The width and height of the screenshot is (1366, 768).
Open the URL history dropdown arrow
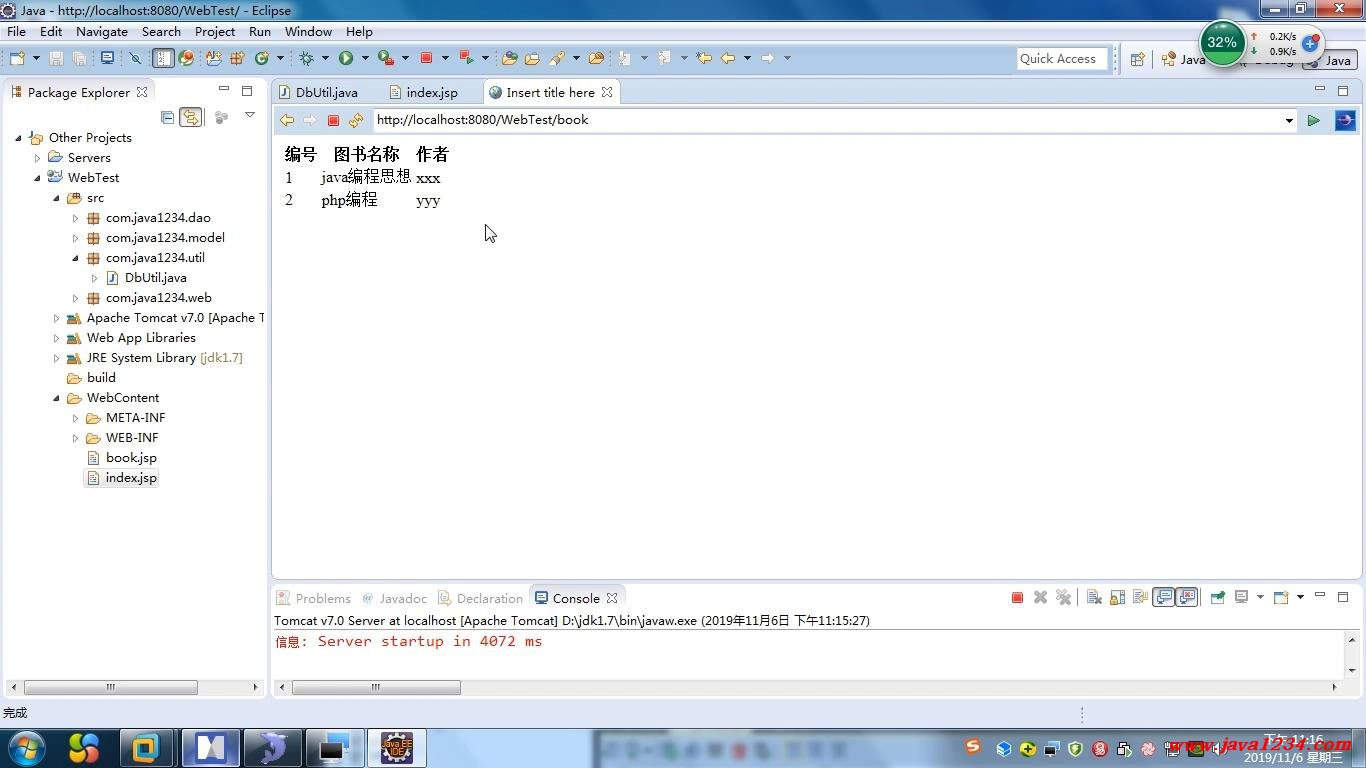1289,120
